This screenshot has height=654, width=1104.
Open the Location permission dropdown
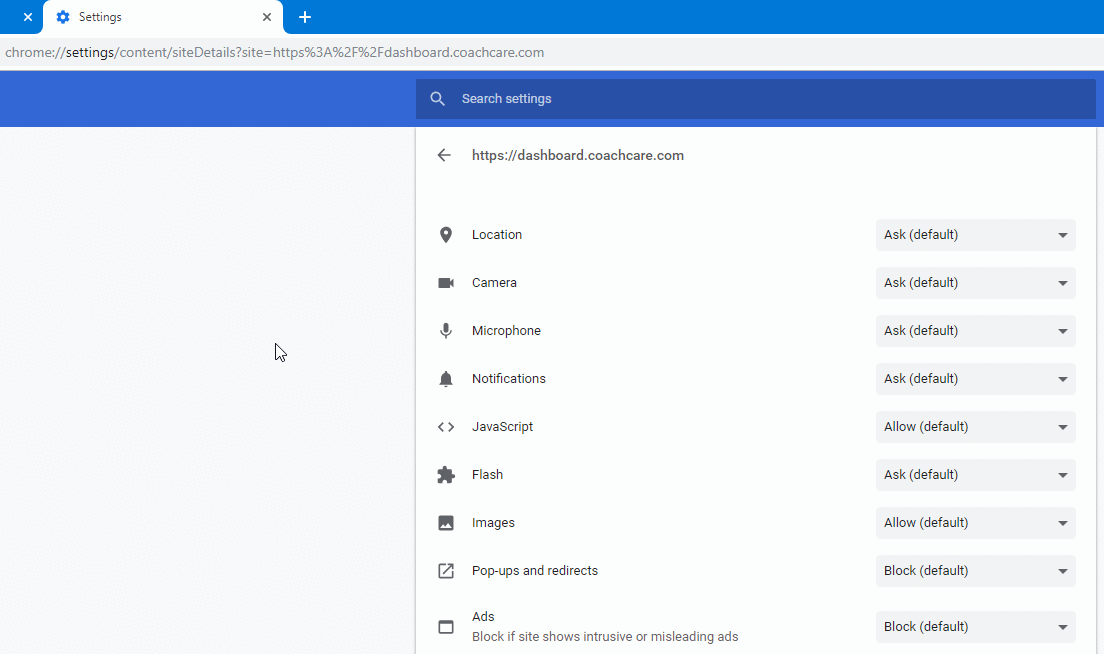(975, 235)
